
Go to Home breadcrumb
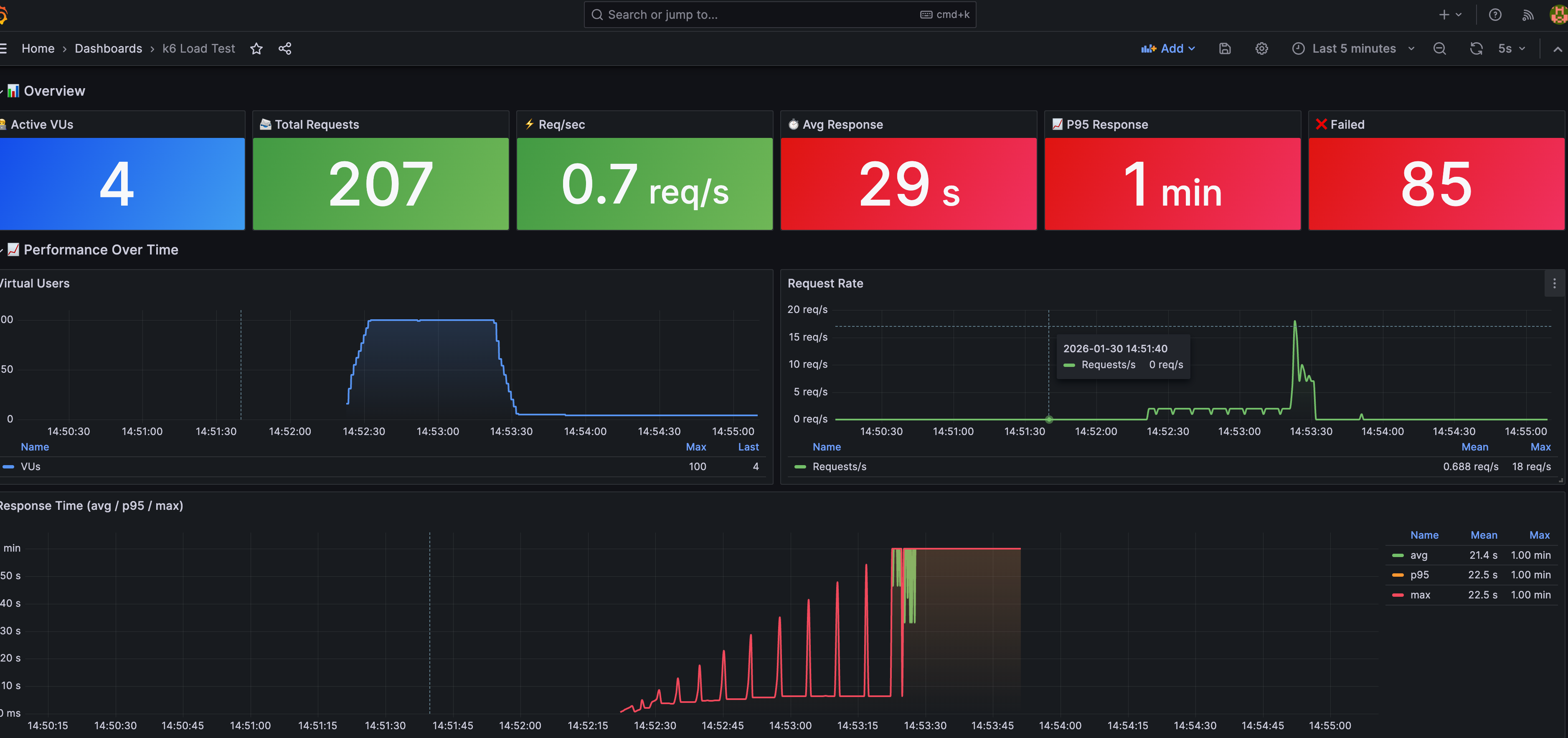[x=38, y=49]
